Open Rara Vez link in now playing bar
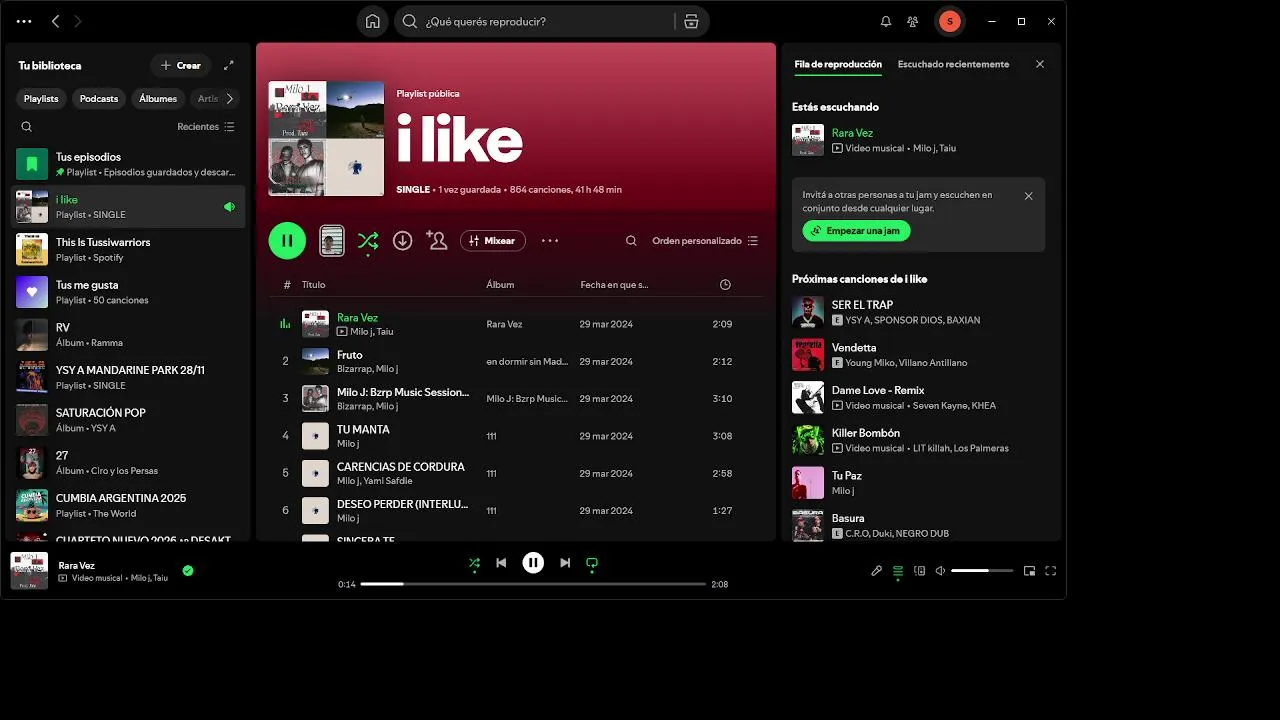 click(x=77, y=565)
